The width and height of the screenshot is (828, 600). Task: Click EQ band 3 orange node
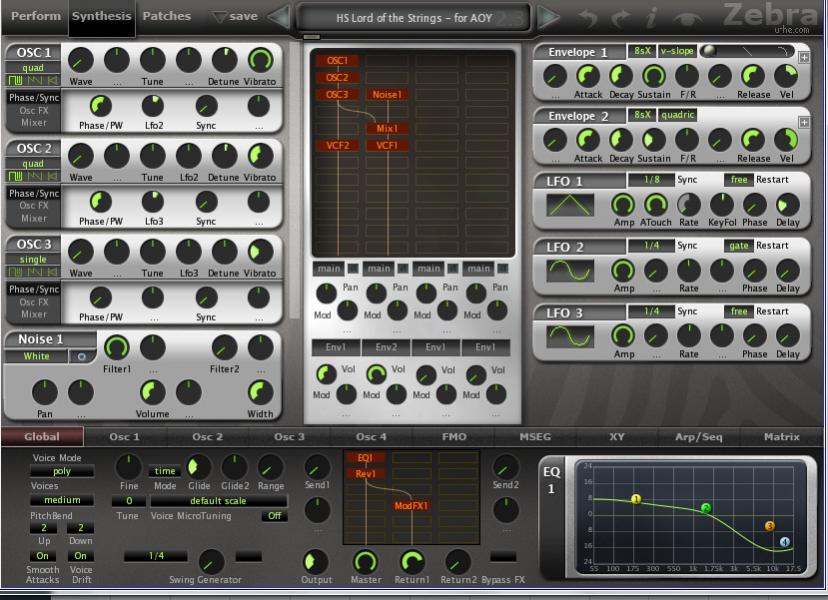(770, 526)
